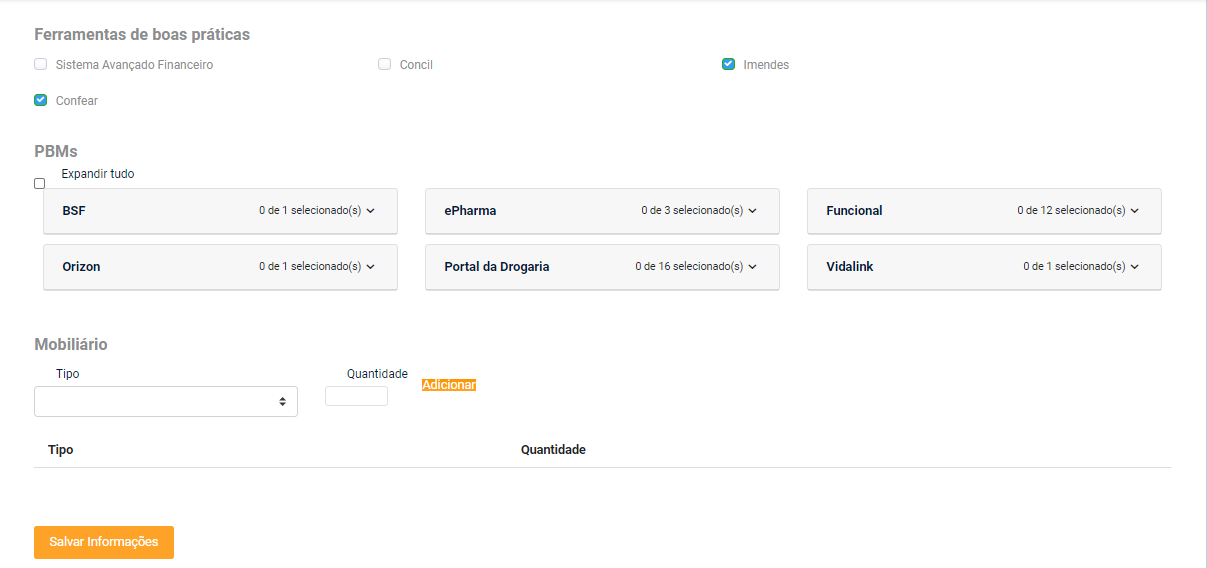Click the Funcional chevron arrow icon
The width and height of the screenshot is (1207, 568).
pyautogui.click(x=1134, y=211)
